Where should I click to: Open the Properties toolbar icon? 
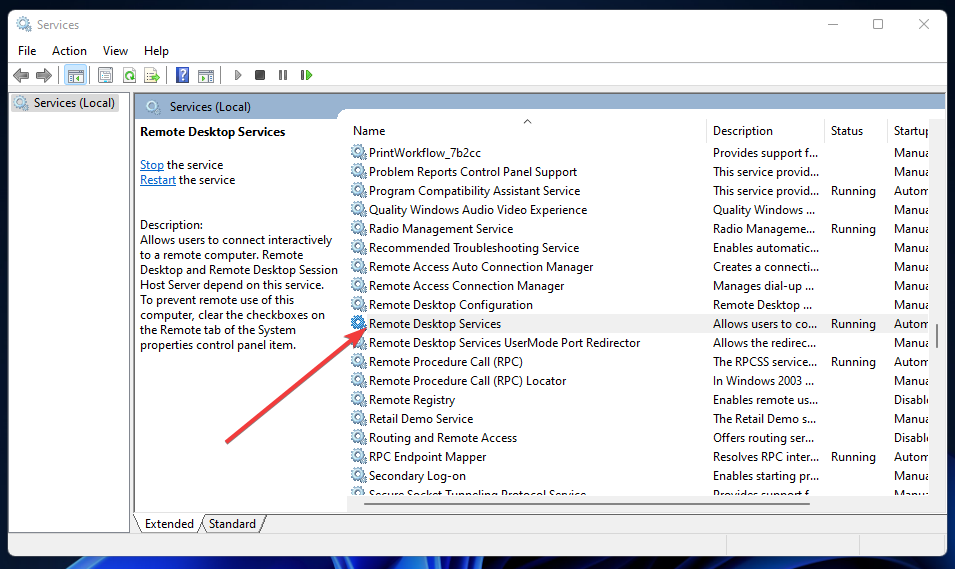pos(106,75)
